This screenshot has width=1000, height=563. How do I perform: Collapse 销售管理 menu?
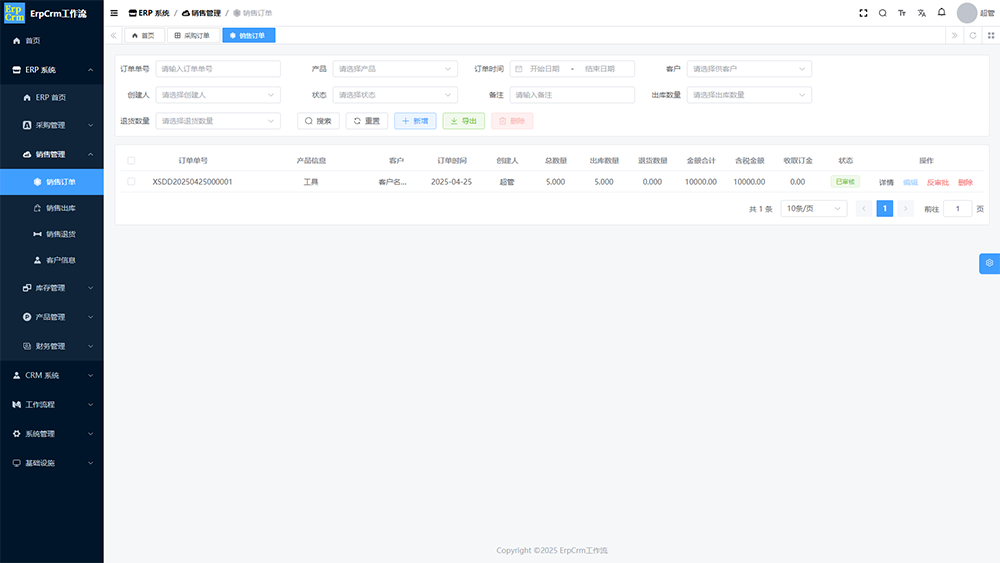52,154
